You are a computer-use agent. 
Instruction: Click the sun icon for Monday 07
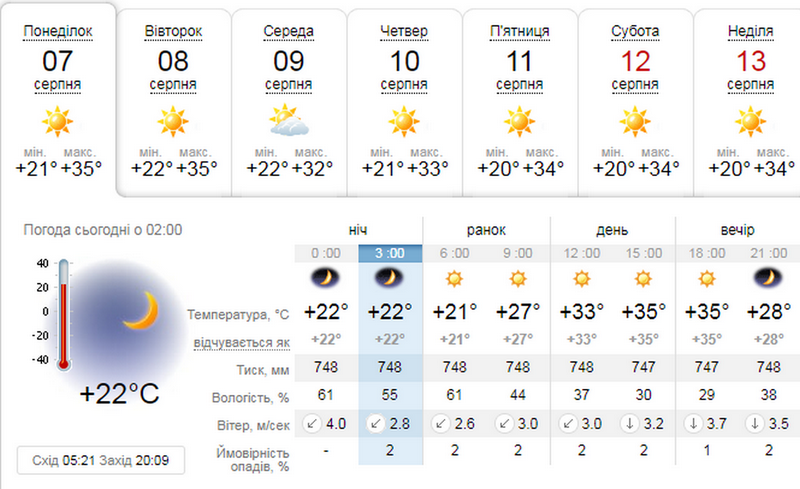58,123
